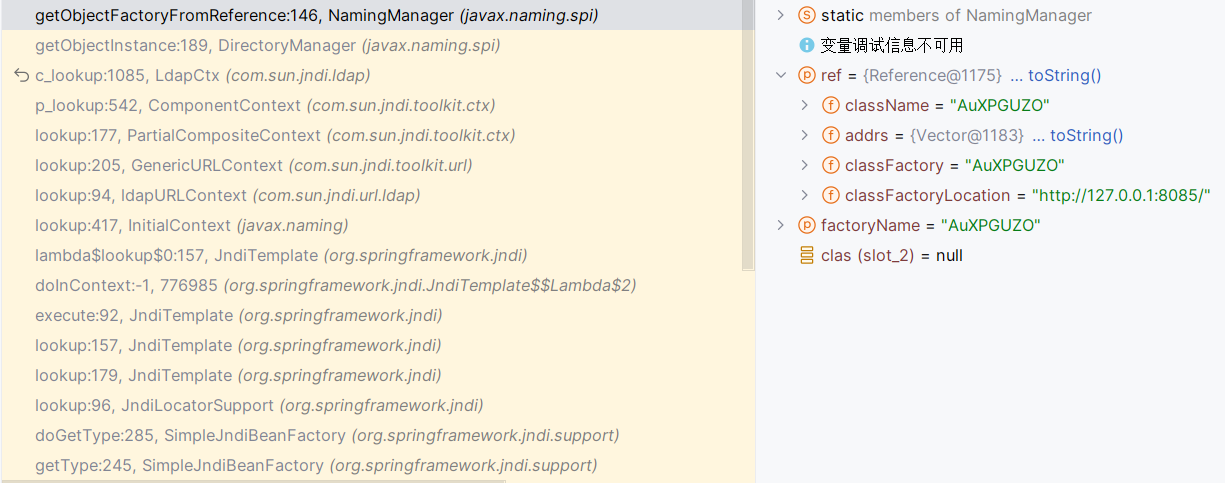
Task: Click the field icon next to classFactory
Action: tap(831, 165)
